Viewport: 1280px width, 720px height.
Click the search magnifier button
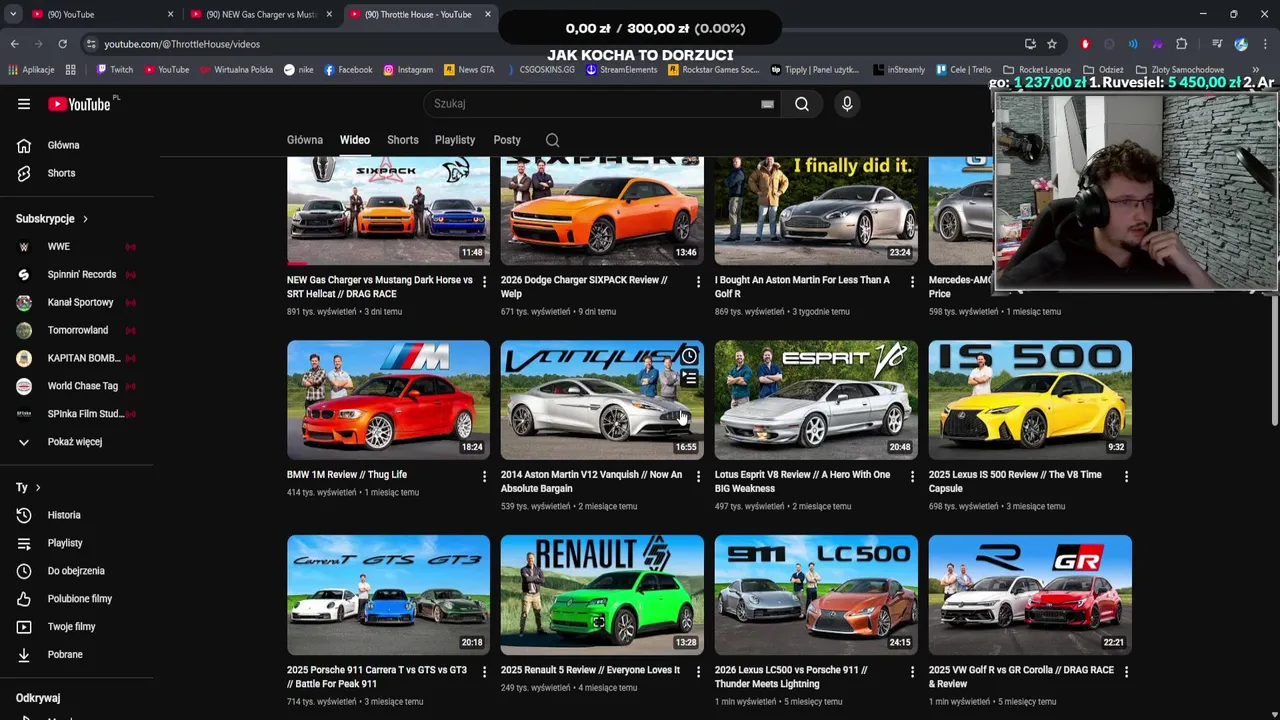click(802, 104)
